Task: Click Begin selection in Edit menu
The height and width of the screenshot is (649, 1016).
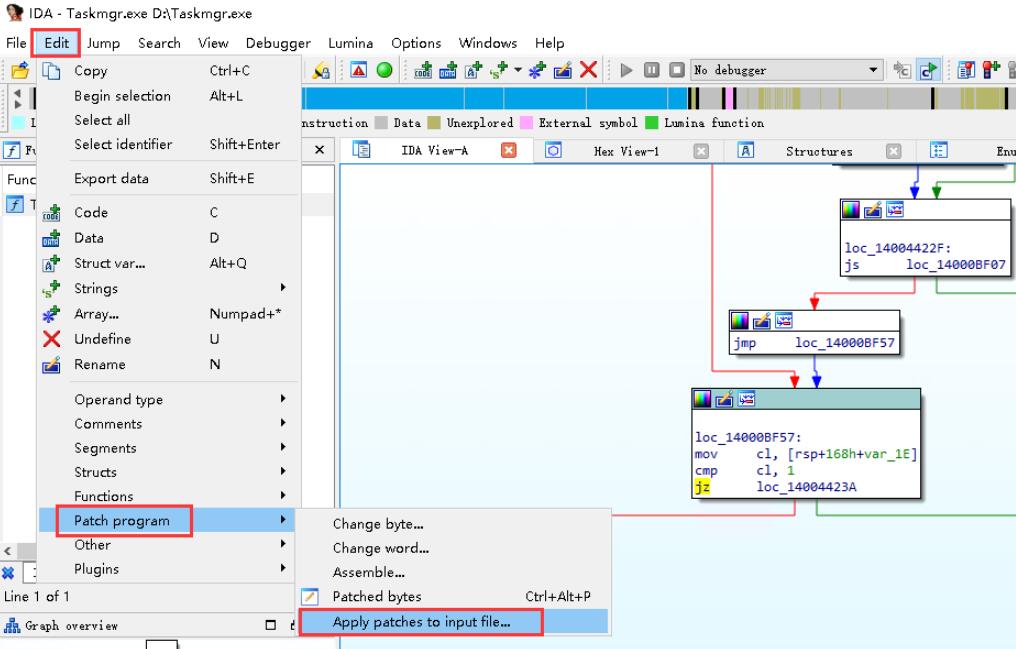Action: tap(167, 96)
